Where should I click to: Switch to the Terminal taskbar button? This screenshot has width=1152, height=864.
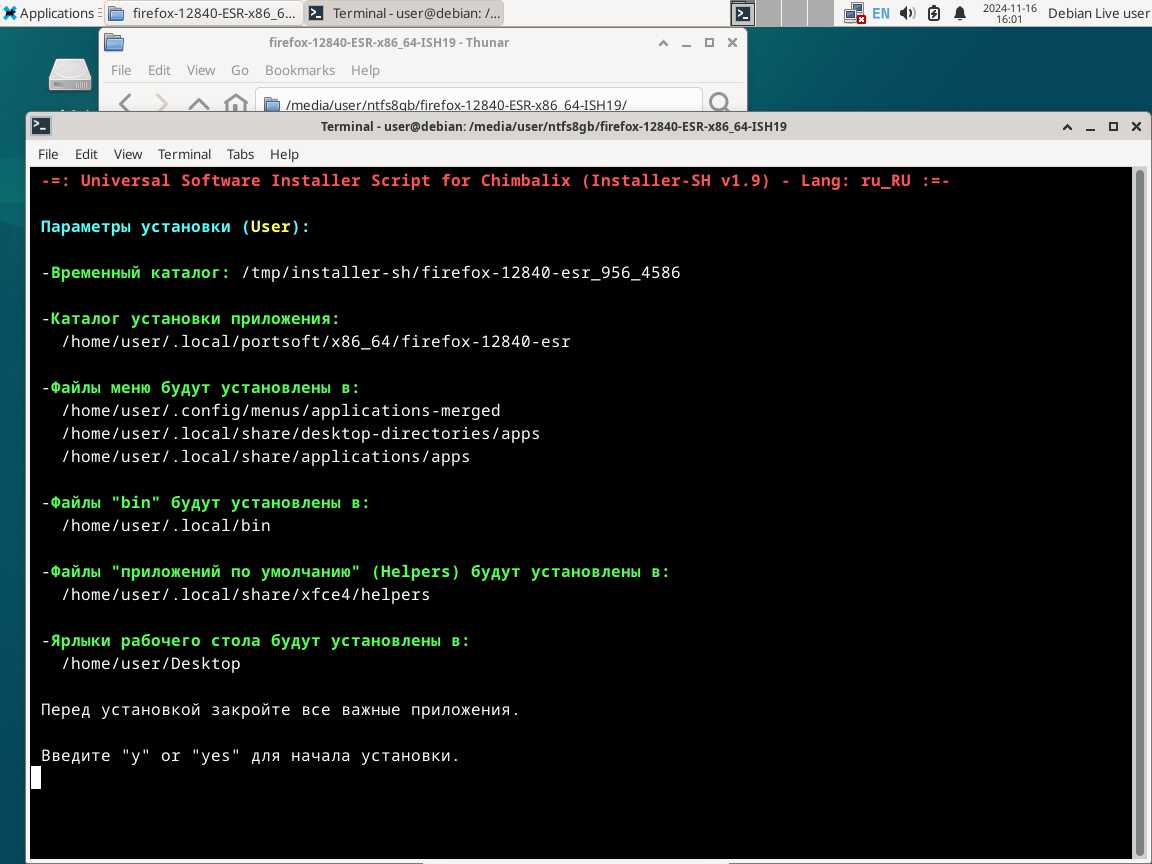(404, 13)
